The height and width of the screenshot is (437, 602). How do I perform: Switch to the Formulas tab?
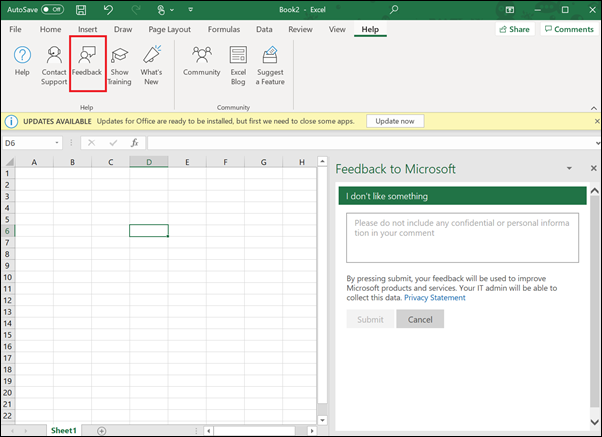tap(224, 30)
